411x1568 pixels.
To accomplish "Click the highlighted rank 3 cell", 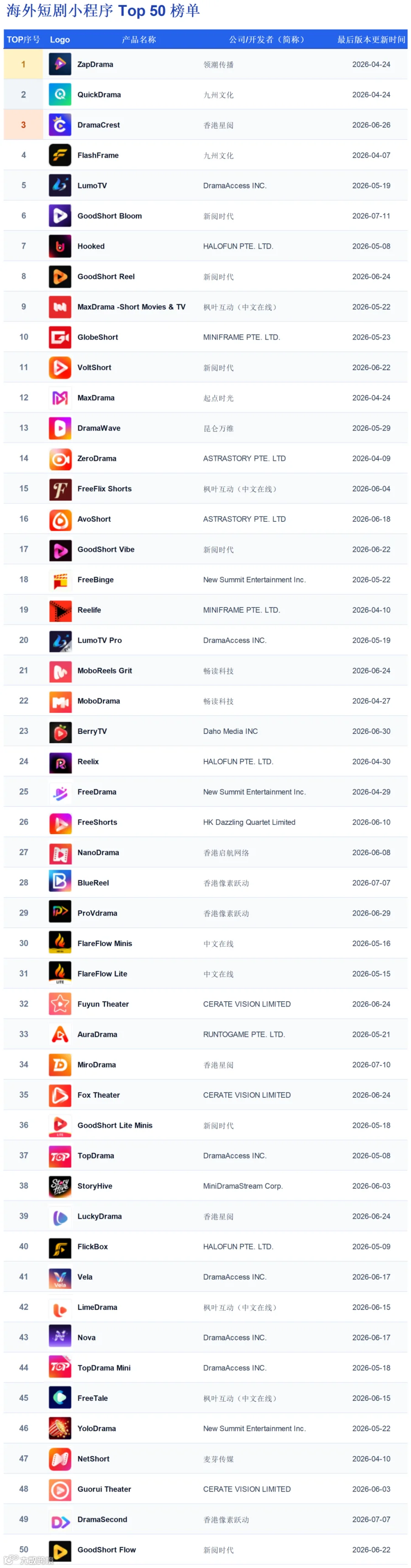I will coord(24,125).
